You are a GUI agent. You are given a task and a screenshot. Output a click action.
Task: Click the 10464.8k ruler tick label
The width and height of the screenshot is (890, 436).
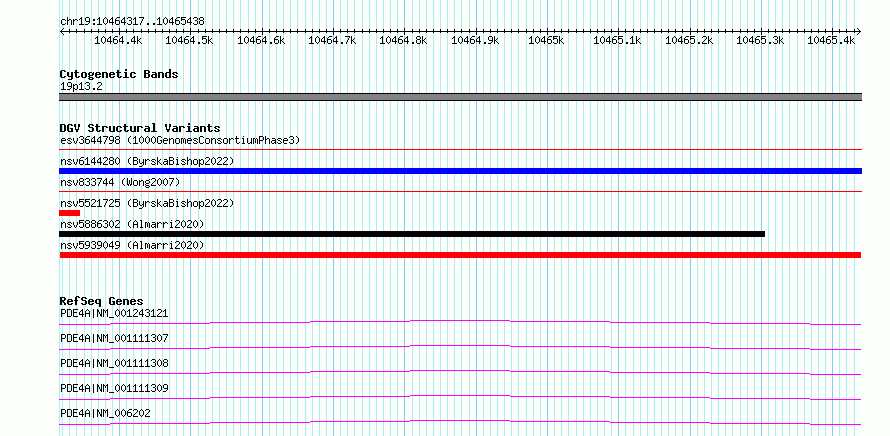(x=403, y=40)
